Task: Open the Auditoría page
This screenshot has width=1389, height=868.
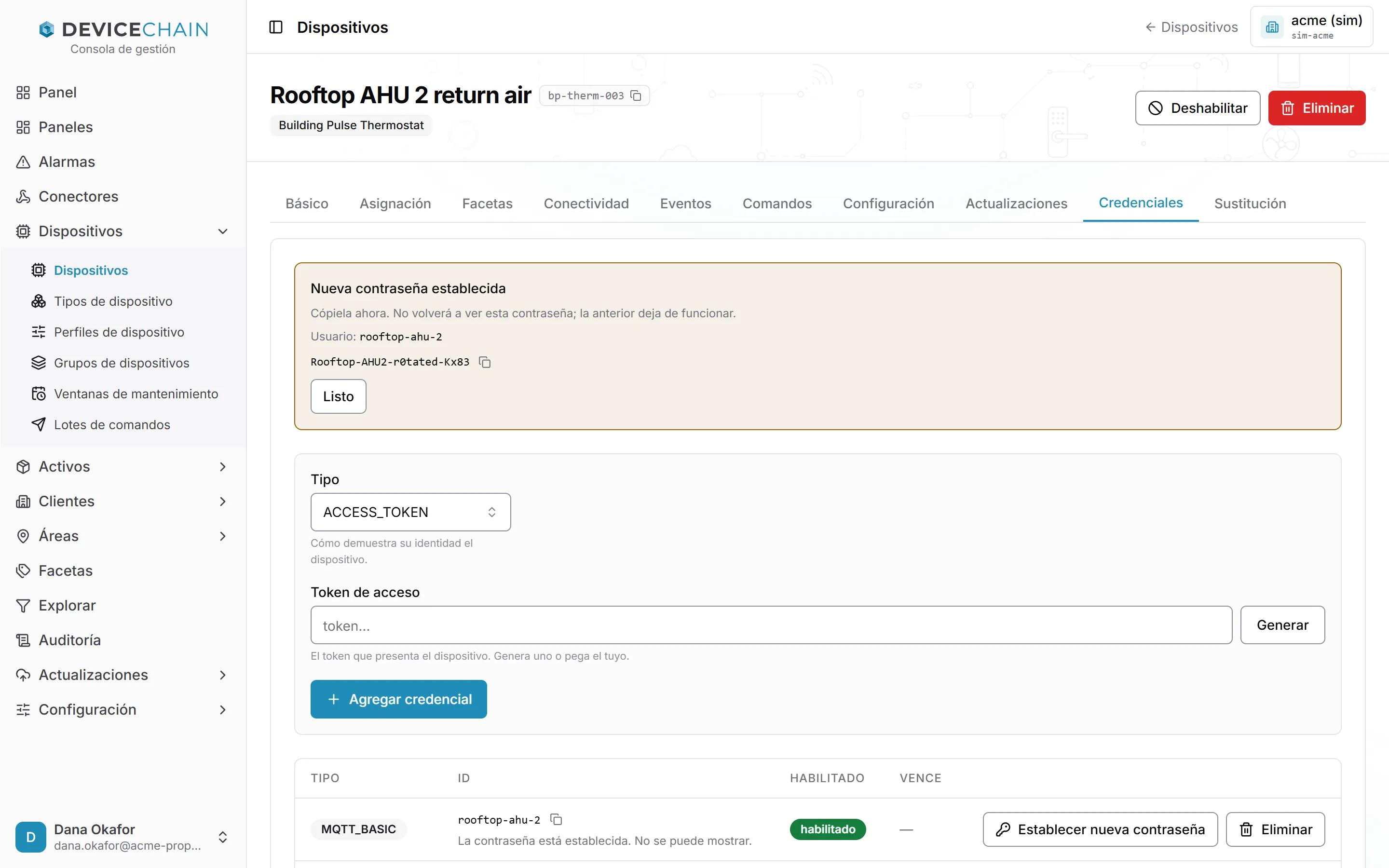Action: (123, 640)
